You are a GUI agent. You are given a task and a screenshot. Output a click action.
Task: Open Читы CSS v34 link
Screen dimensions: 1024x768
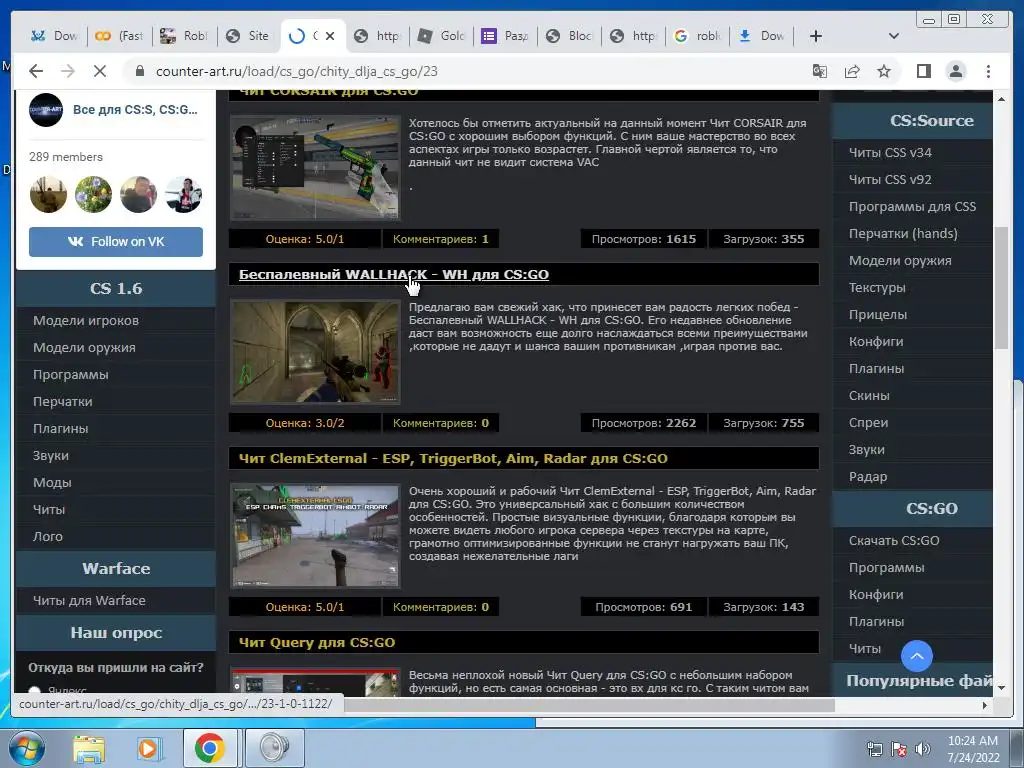click(890, 153)
